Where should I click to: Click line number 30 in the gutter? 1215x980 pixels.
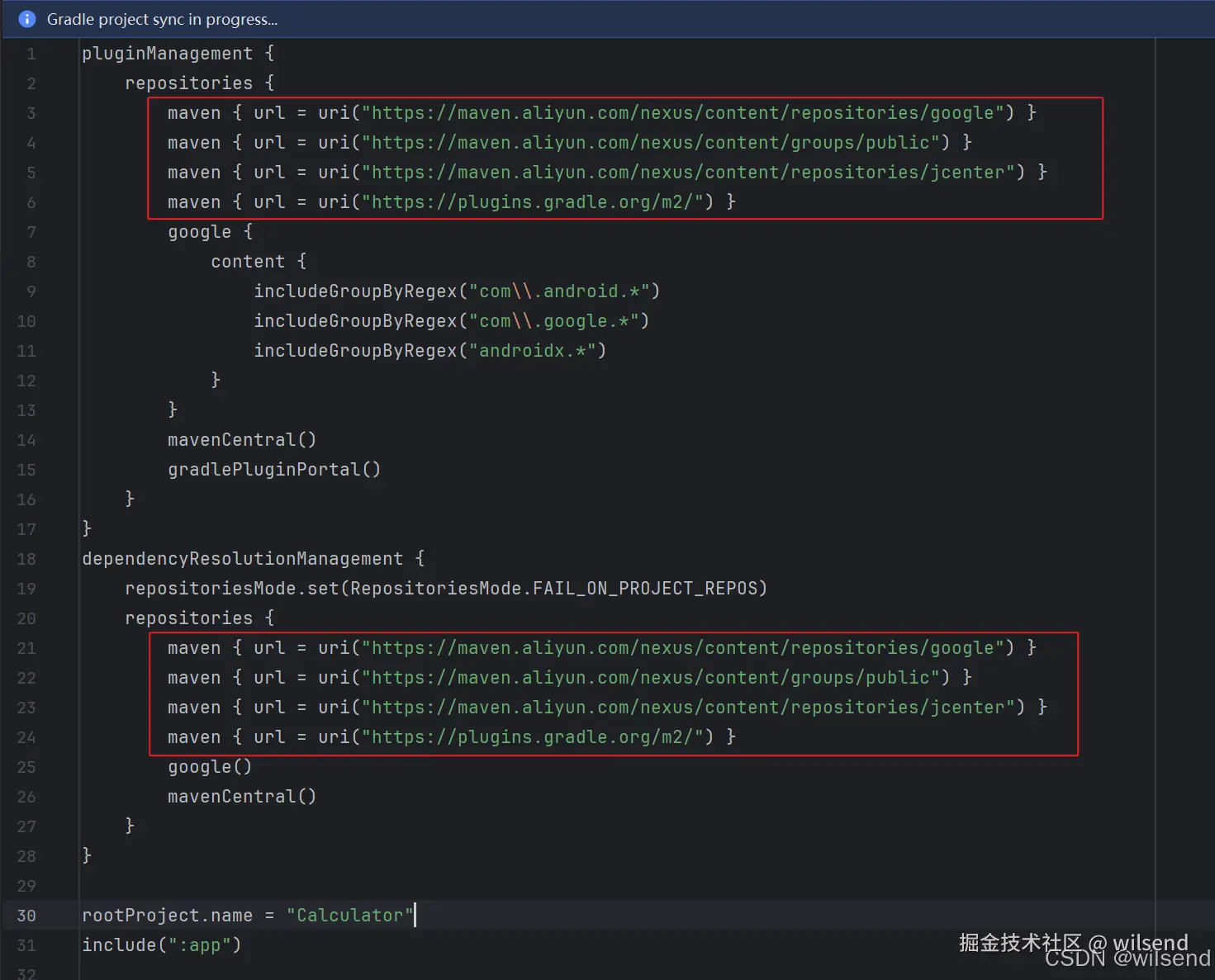(26, 916)
